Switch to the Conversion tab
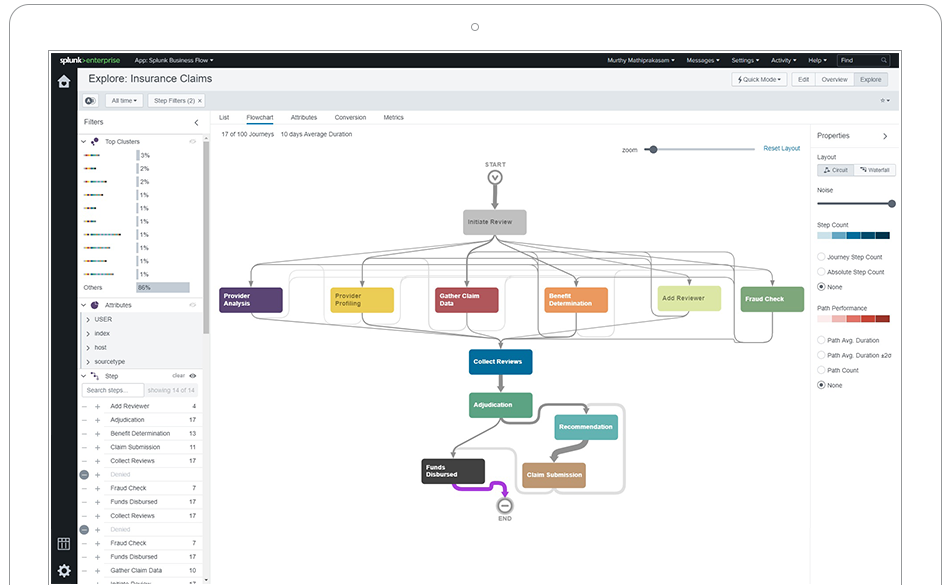 point(350,118)
